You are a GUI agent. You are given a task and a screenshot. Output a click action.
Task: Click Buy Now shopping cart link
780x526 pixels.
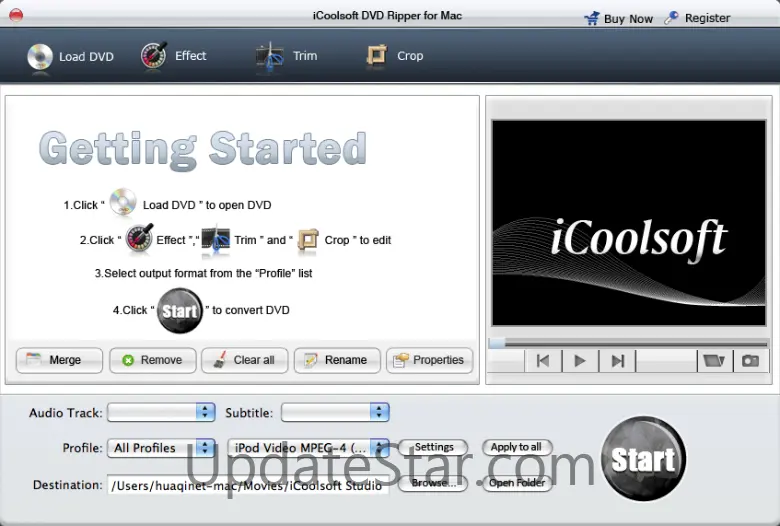[618, 18]
